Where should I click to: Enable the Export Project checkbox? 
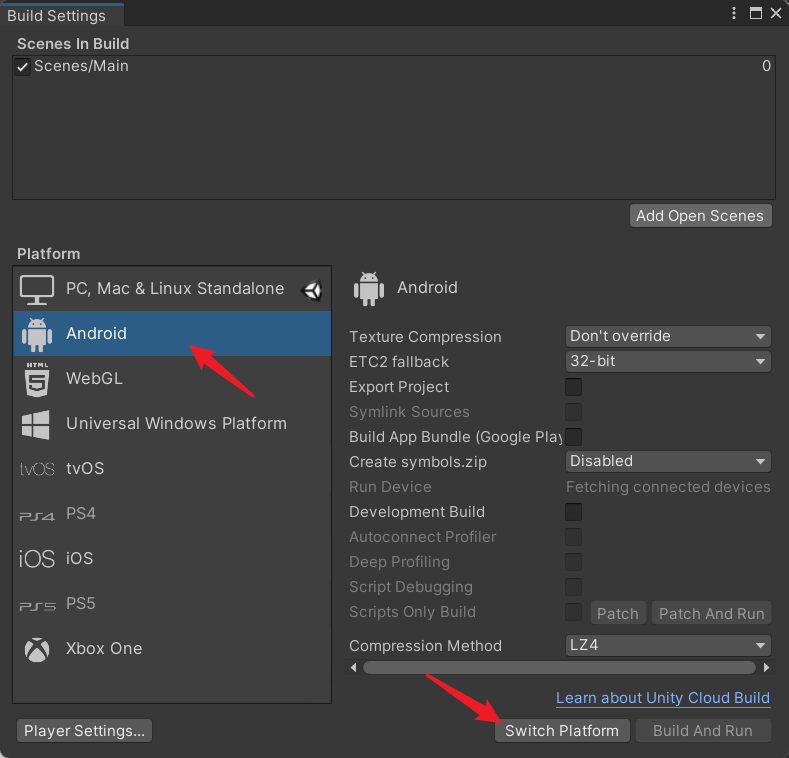[573, 387]
